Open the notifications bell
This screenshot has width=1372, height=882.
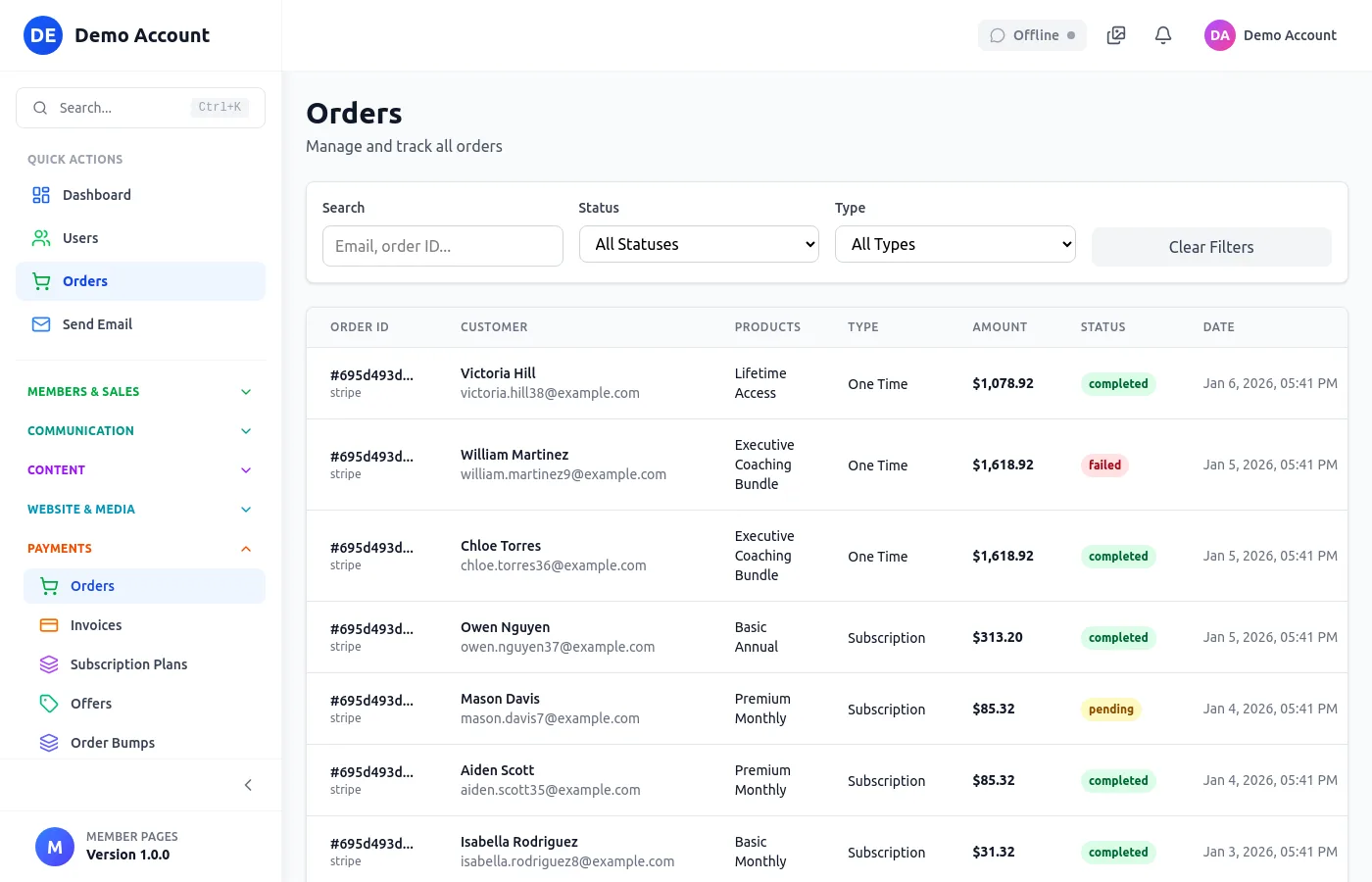(x=1163, y=35)
